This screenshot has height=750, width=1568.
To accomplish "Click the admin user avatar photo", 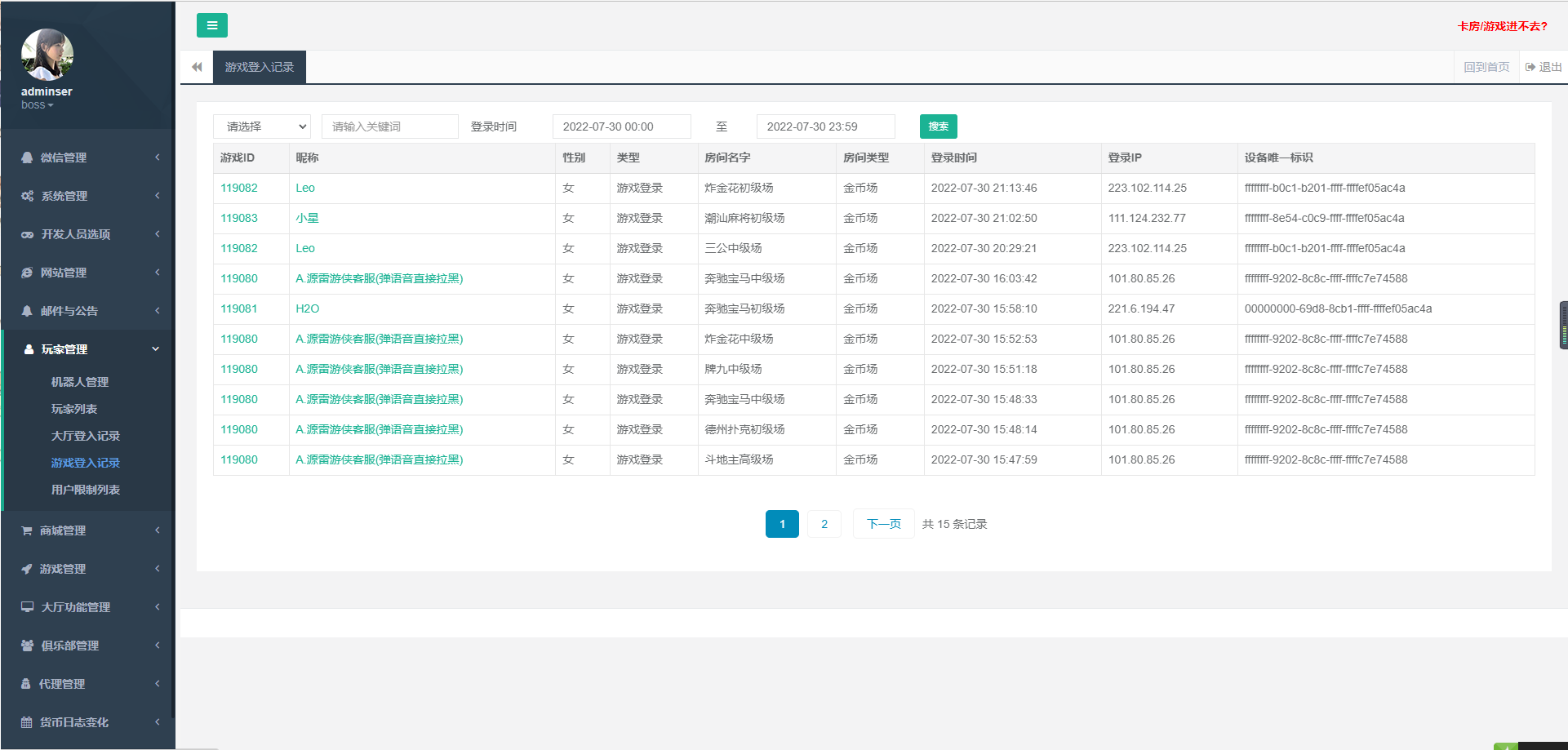I will coord(47,55).
